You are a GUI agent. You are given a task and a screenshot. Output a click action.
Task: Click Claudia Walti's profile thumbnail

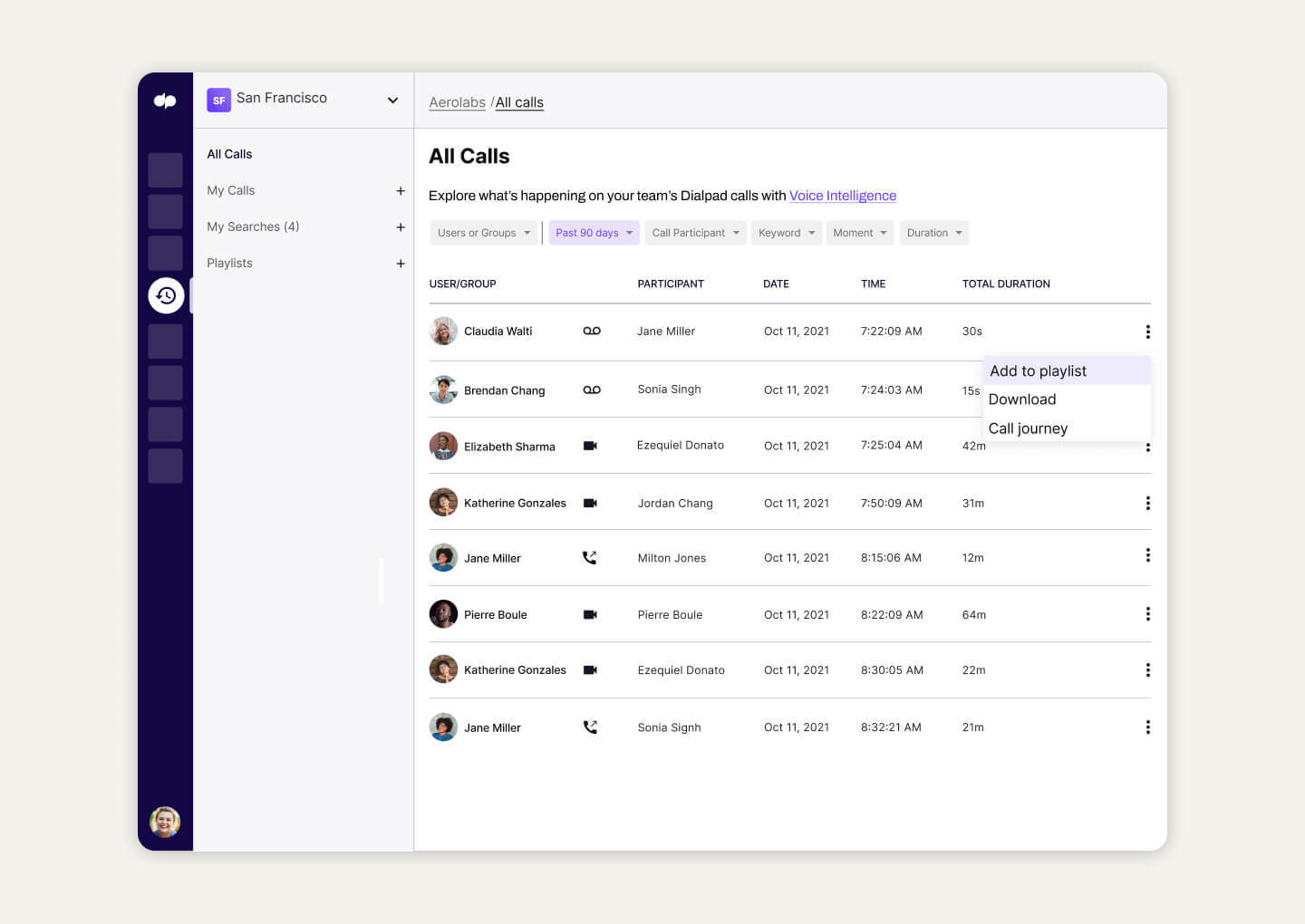coord(443,331)
